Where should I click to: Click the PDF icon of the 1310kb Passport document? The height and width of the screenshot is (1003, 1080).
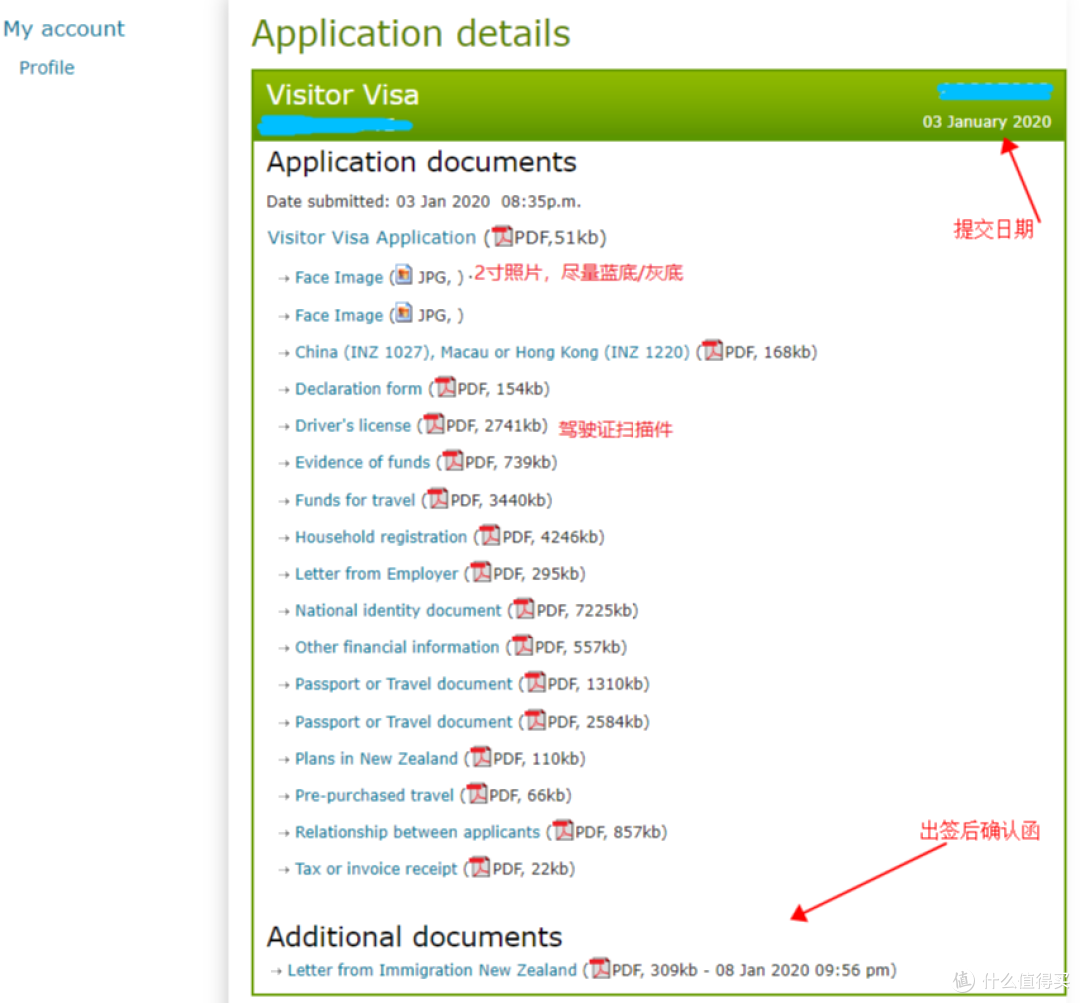click(535, 682)
